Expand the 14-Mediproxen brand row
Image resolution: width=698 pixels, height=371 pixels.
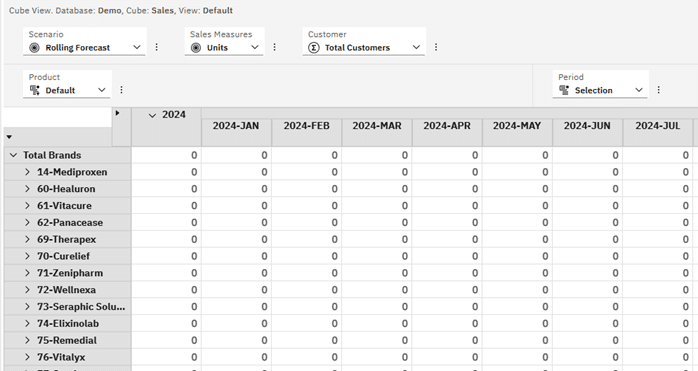pos(27,172)
